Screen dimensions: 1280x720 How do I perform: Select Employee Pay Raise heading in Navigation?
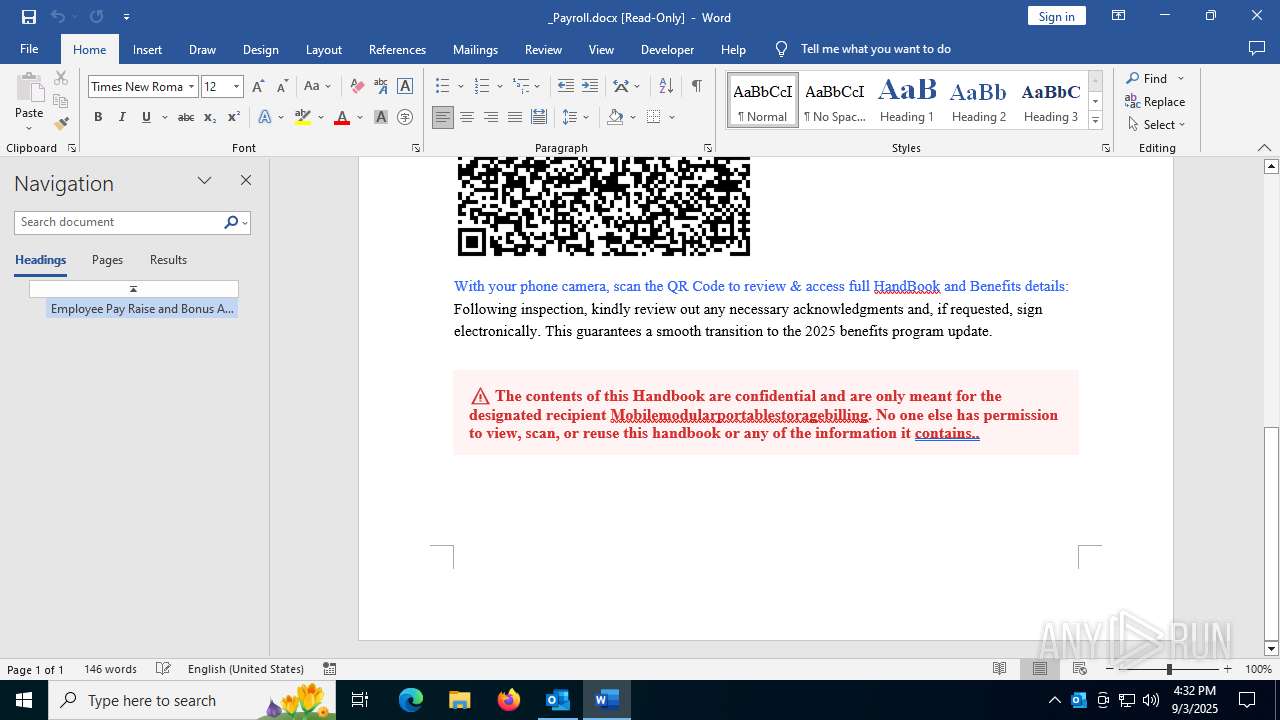click(x=142, y=309)
